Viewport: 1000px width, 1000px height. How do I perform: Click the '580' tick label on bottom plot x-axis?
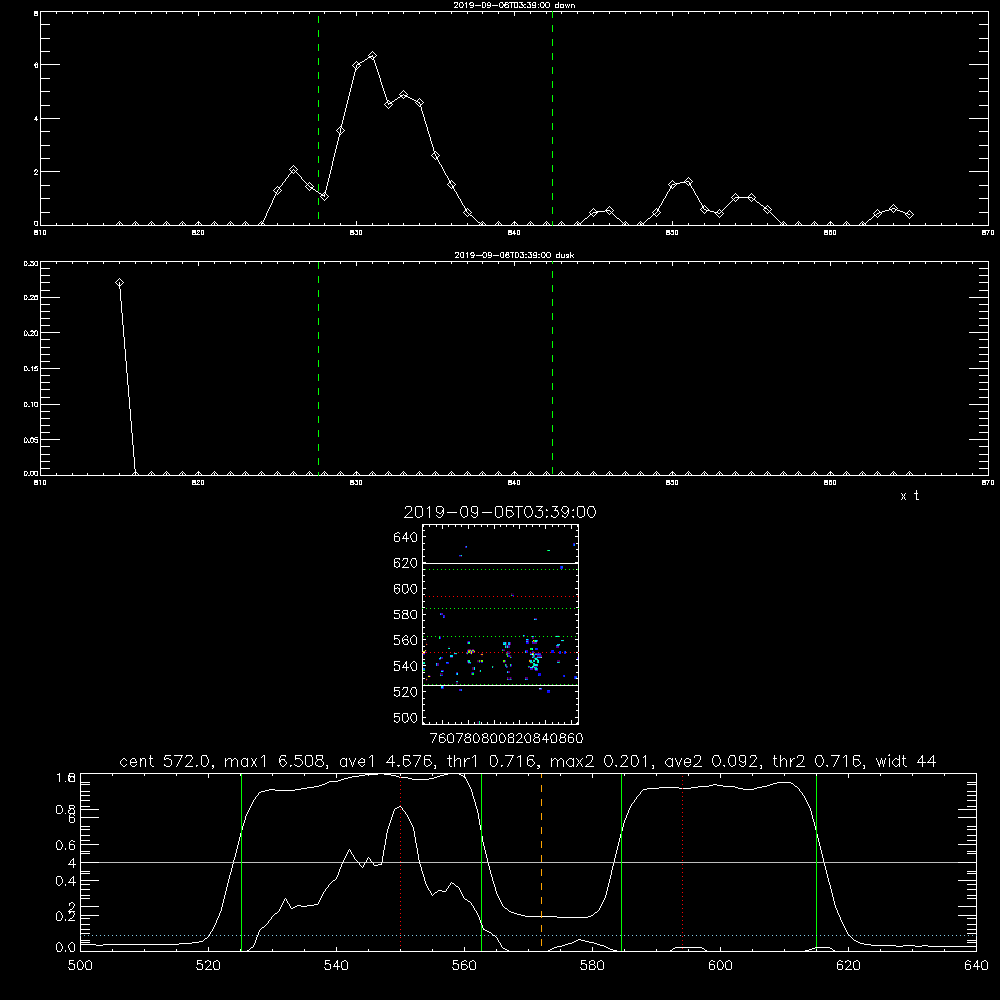pyautogui.click(x=592, y=966)
